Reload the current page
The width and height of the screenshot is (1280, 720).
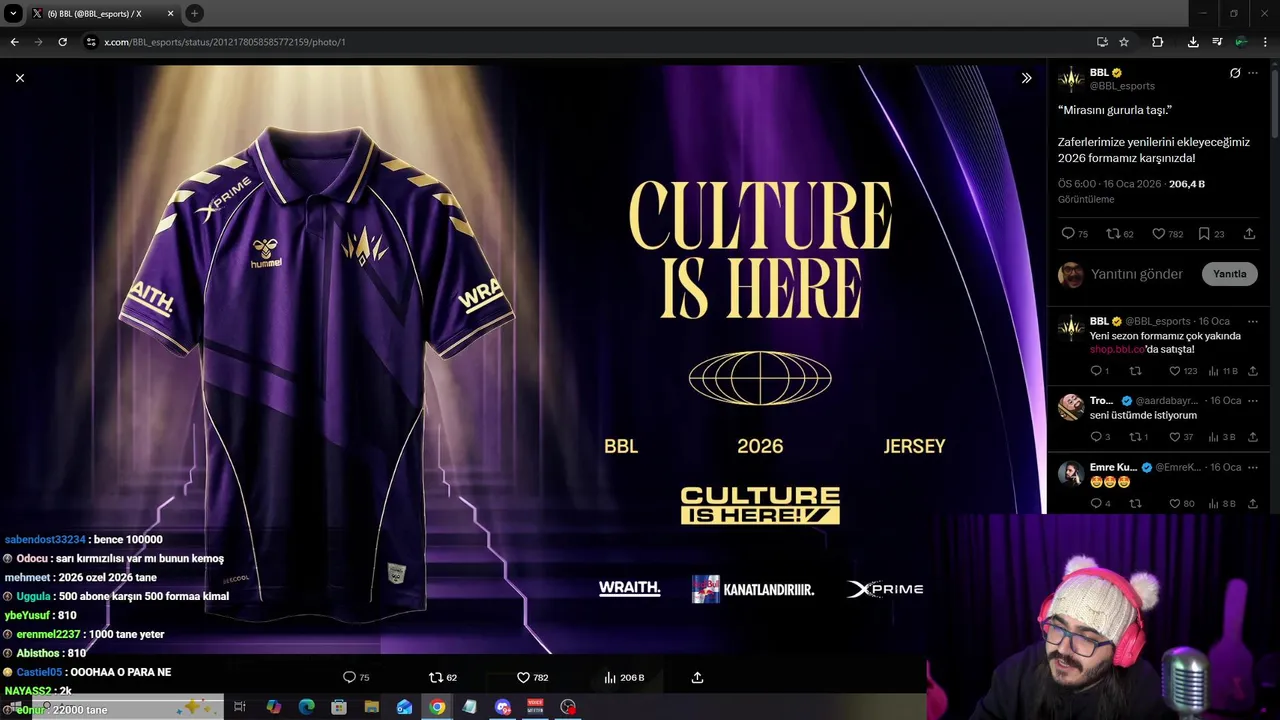[x=62, y=42]
